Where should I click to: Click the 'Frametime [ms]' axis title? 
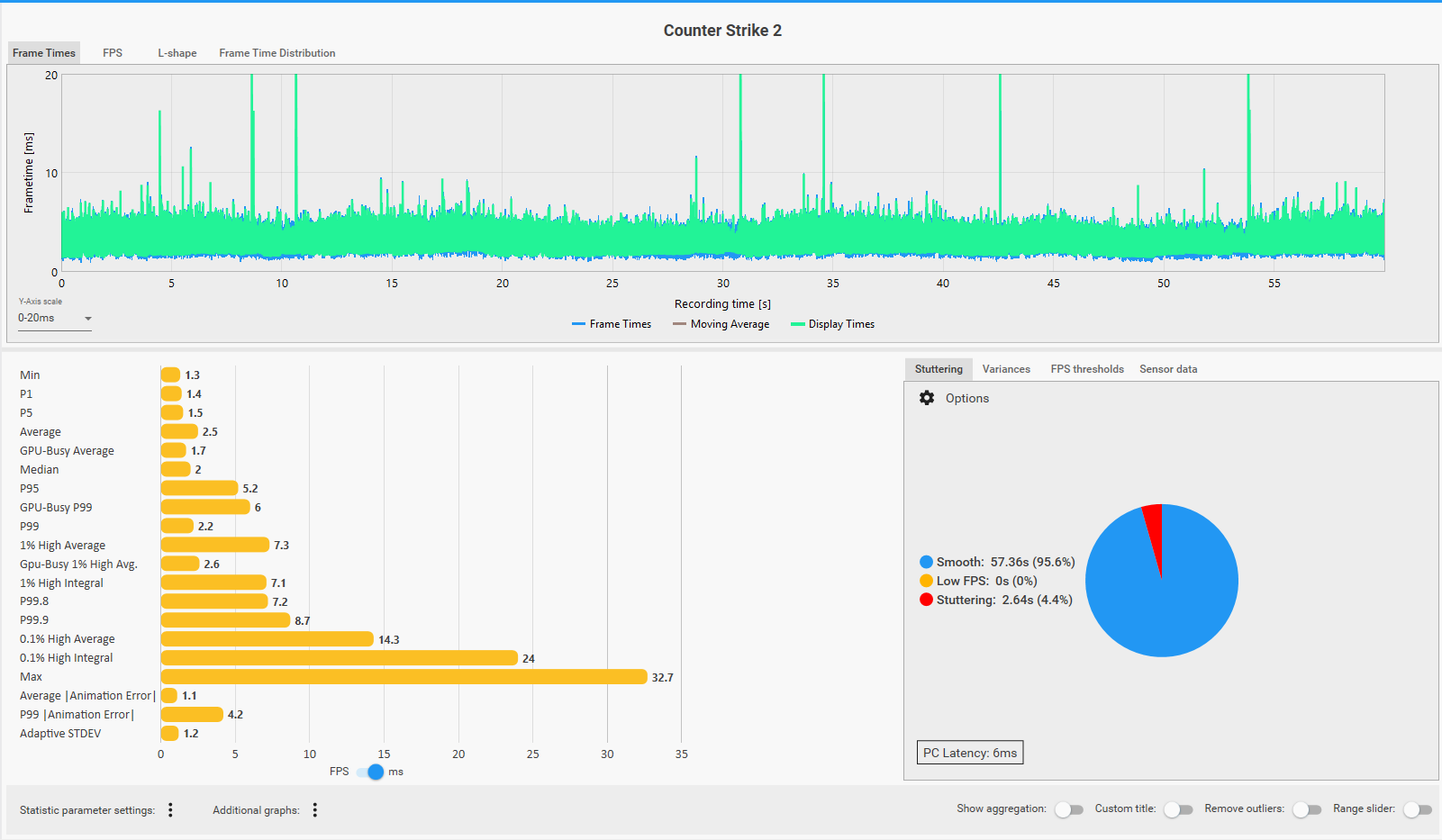[29, 173]
